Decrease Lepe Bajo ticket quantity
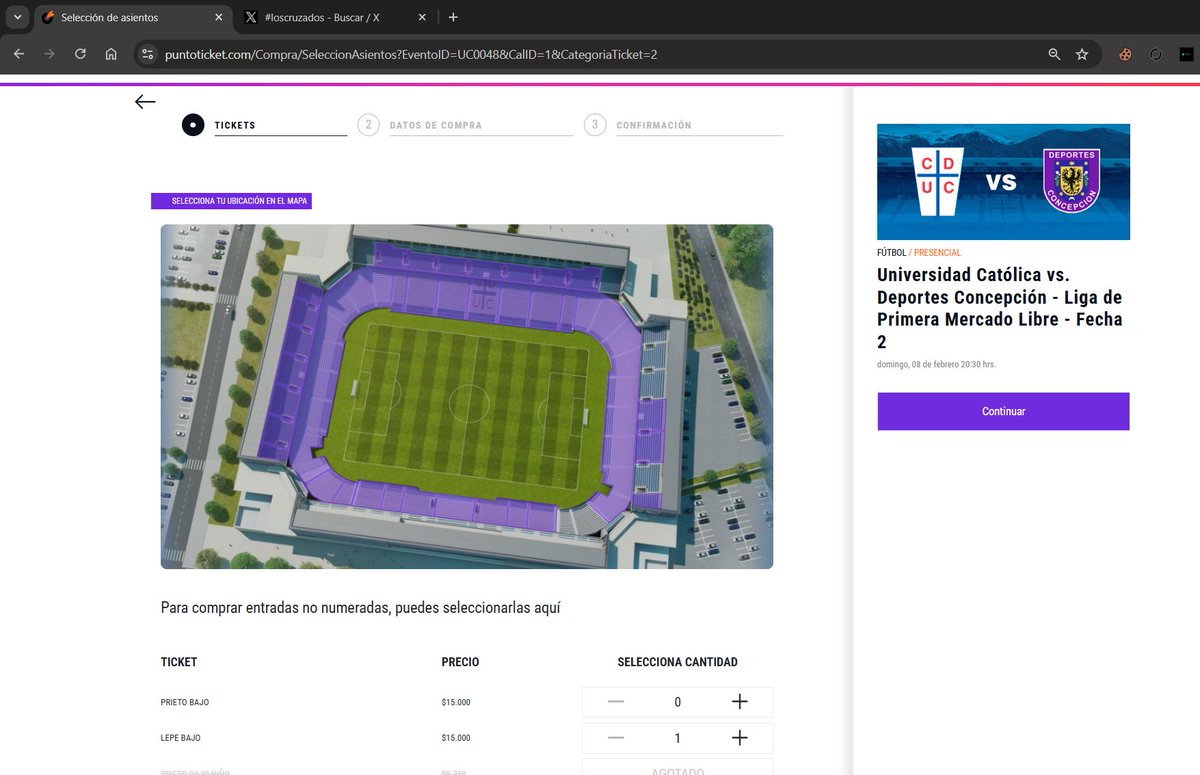Image resolution: width=1200 pixels, height=775 pixels. pos(616,738)
